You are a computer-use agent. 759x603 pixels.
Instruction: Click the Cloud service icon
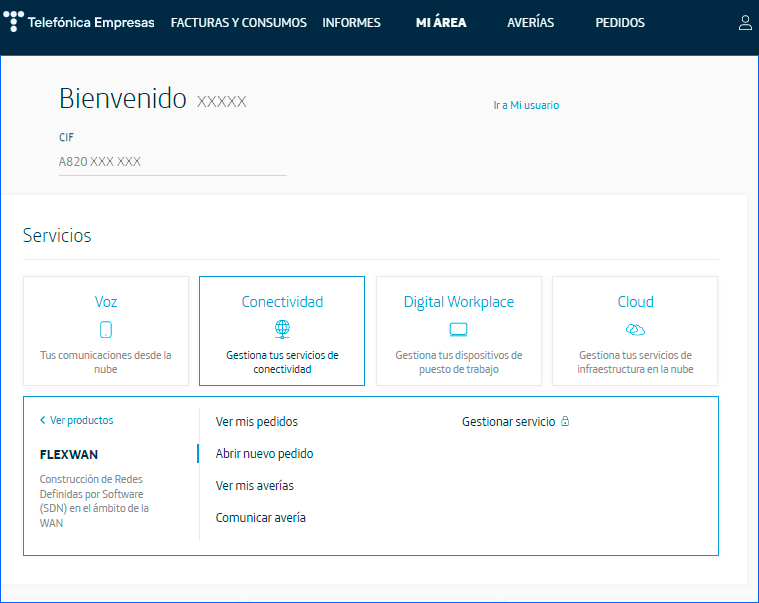pyautogui.click(x=635, y=330)
